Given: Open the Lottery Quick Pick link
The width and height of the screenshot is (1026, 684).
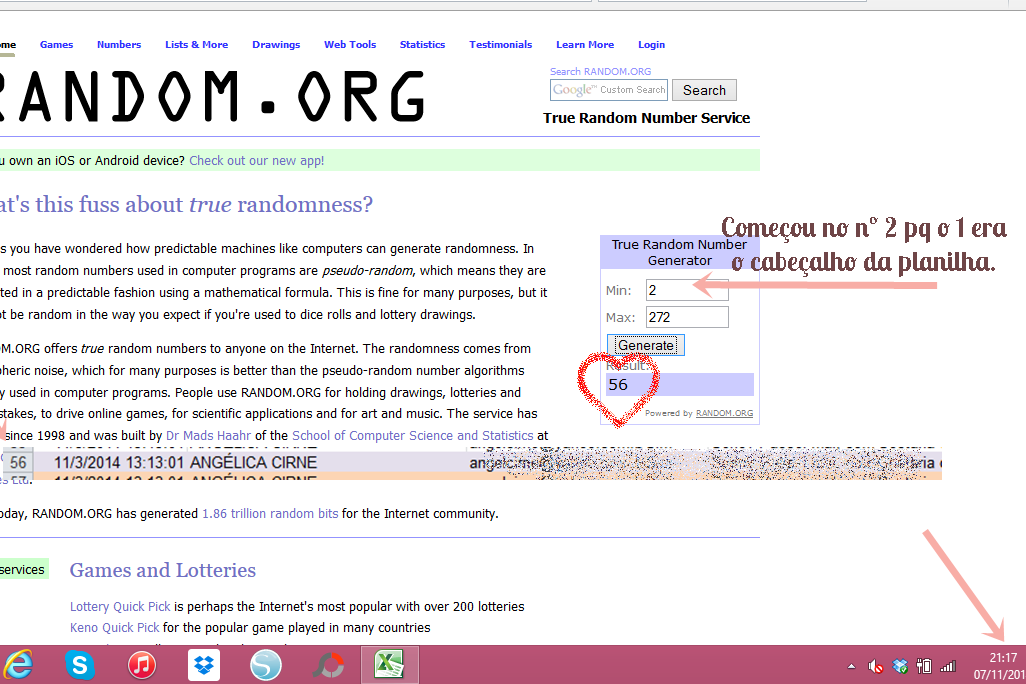Looking at the screenshot, I should 120,607.
